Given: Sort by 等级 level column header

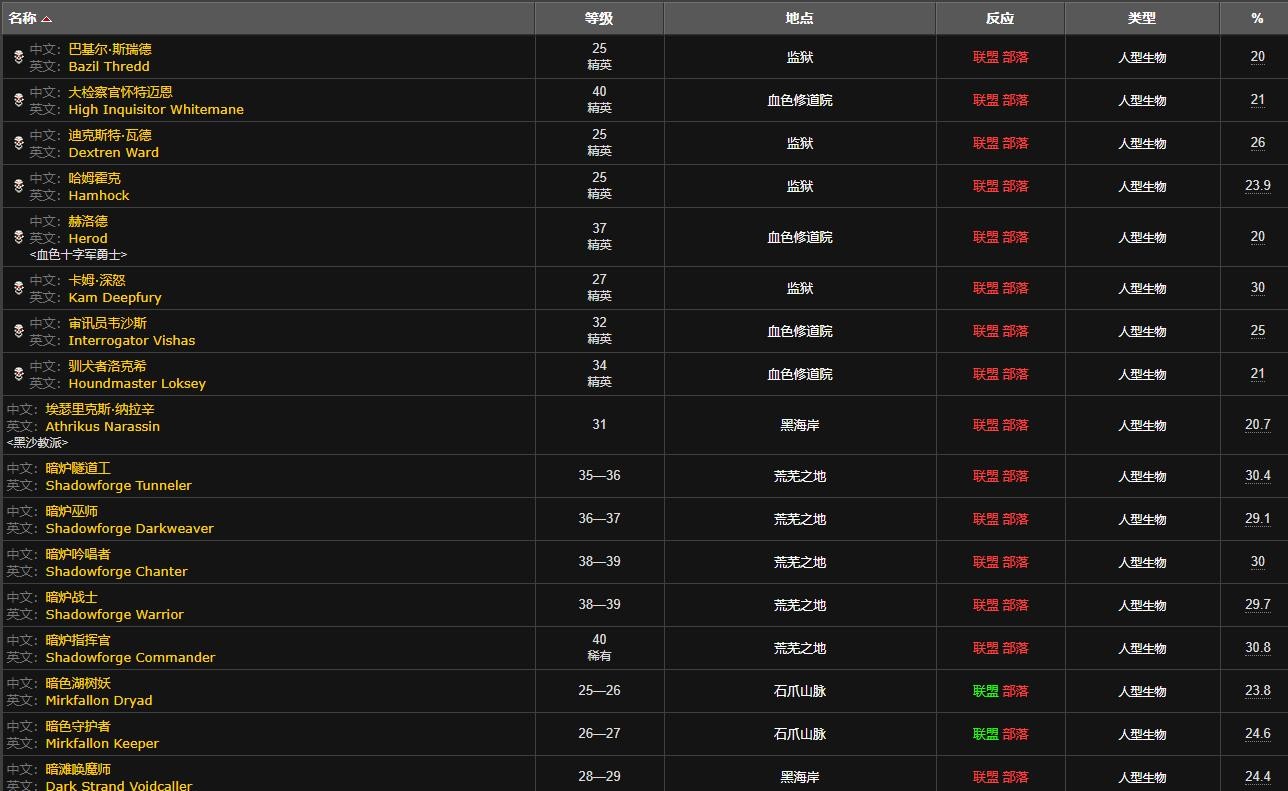Looking at the screenshot, I should tap(599, 18).
